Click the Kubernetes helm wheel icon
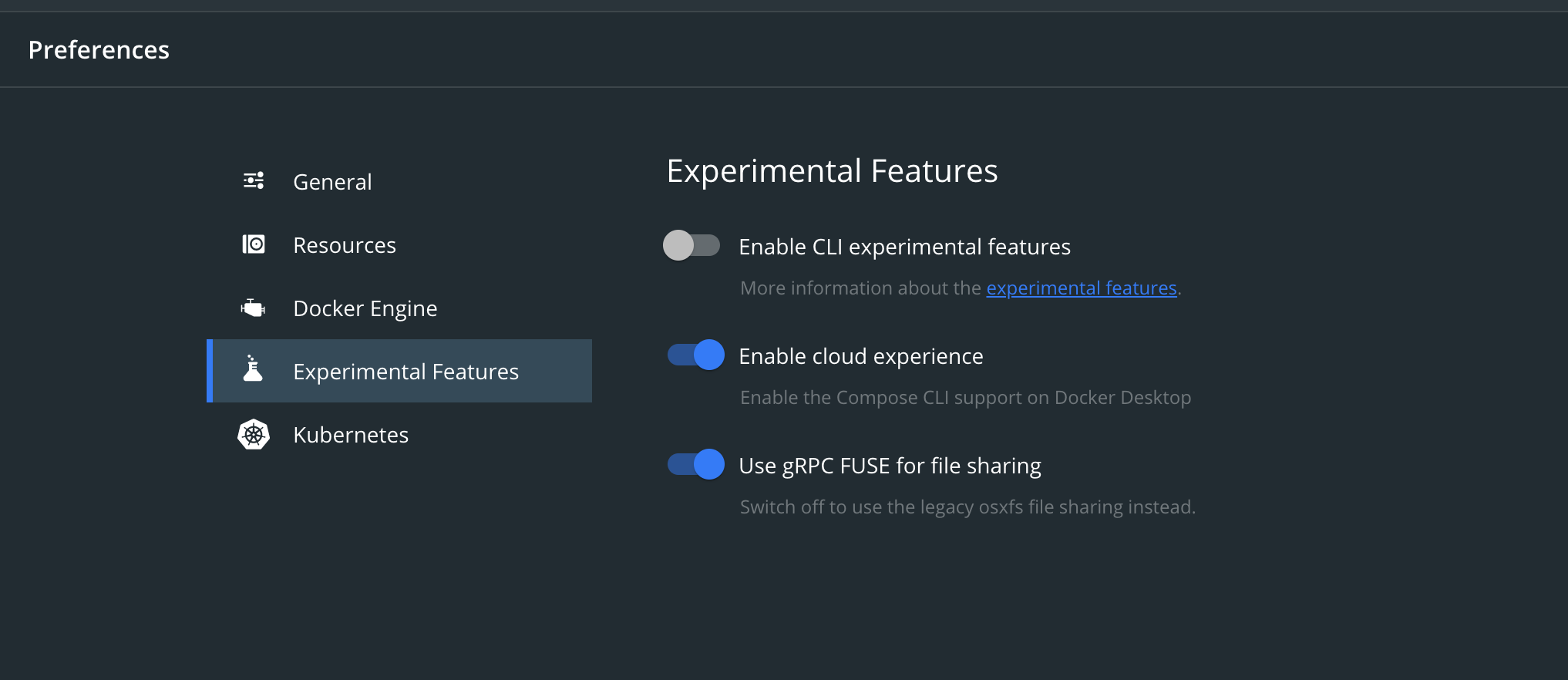The image size is (1568, 680). click(254, 435)
